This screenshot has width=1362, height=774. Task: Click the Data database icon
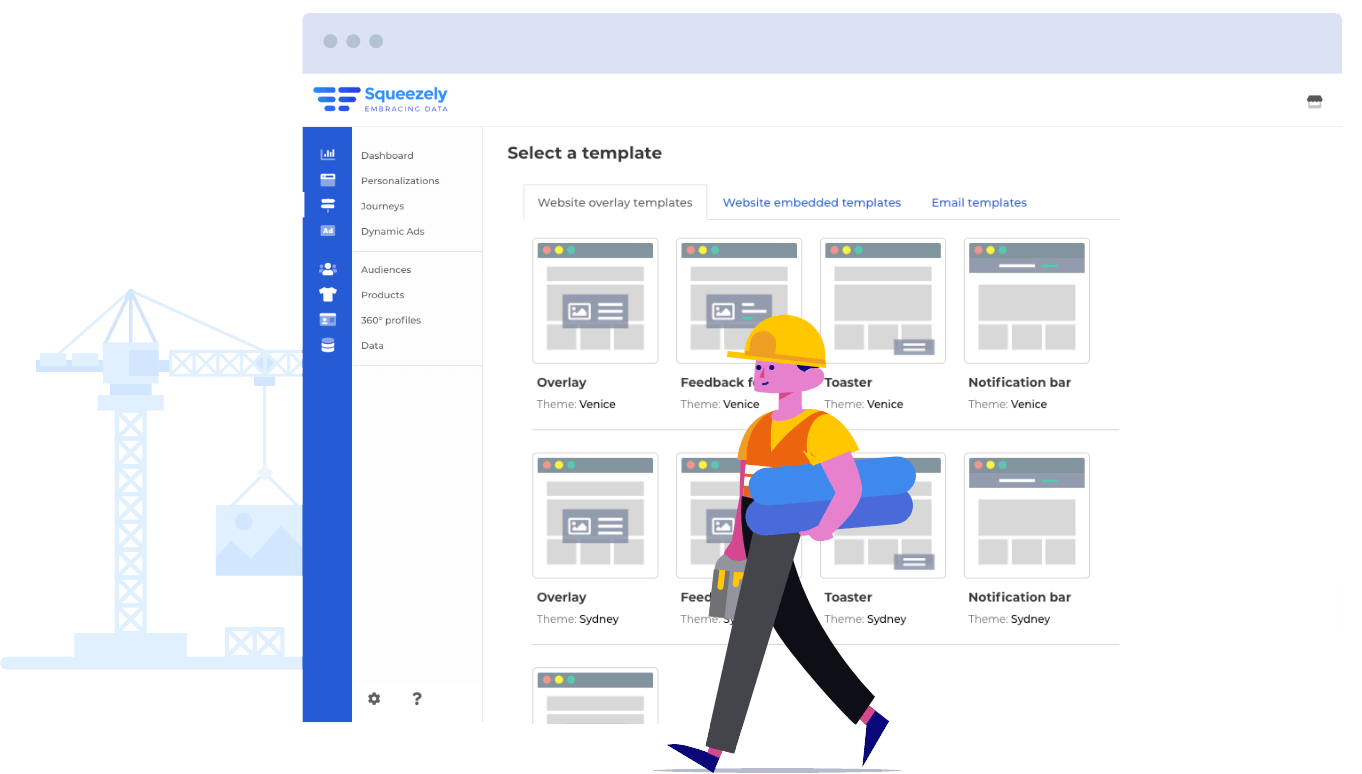coord(327,345)
